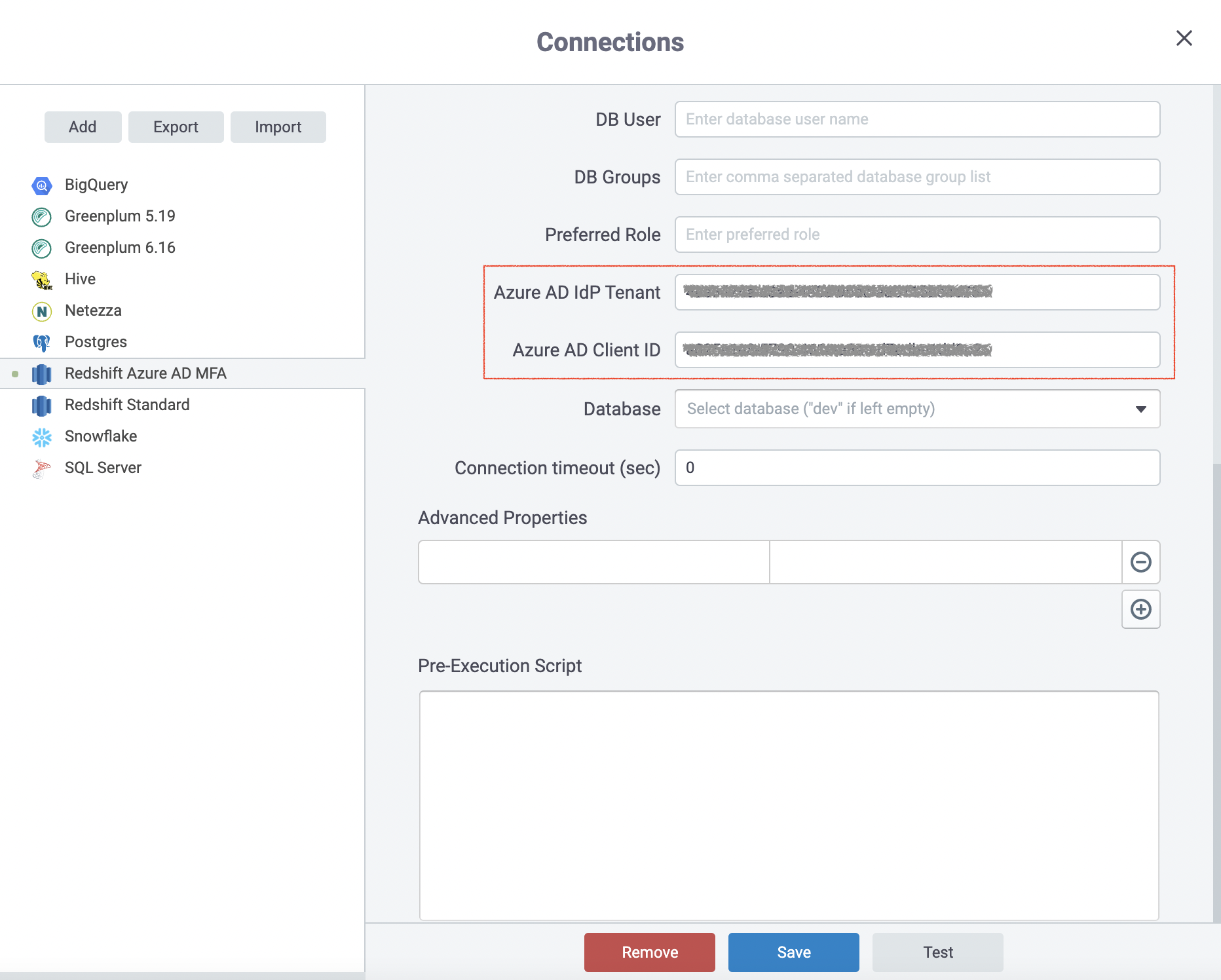
Task: Click the Greenplum 5.19 icon
Action: [x=41, y=217]
